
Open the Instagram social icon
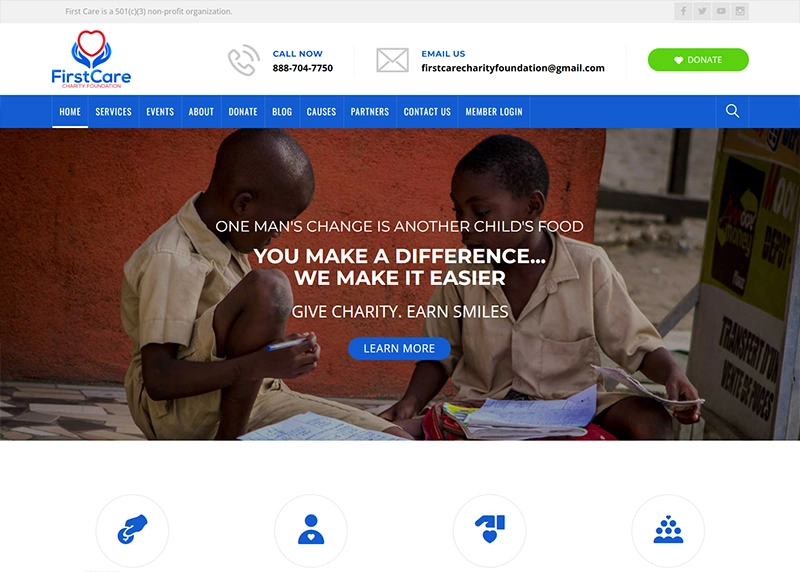740,11
